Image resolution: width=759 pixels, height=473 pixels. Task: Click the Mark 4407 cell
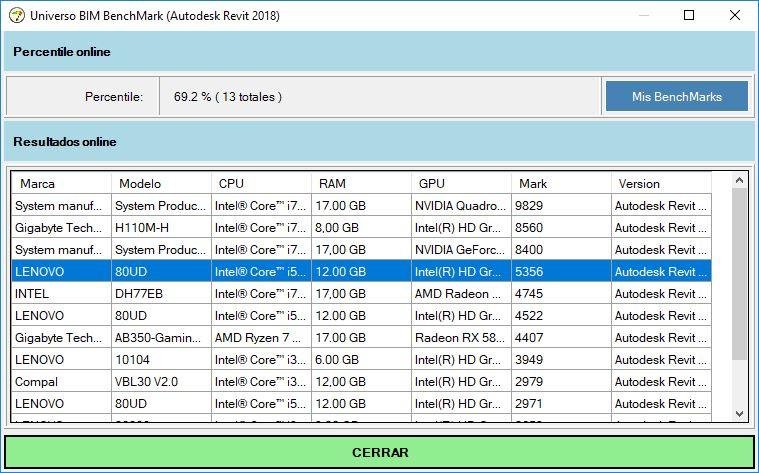point(562,337)
